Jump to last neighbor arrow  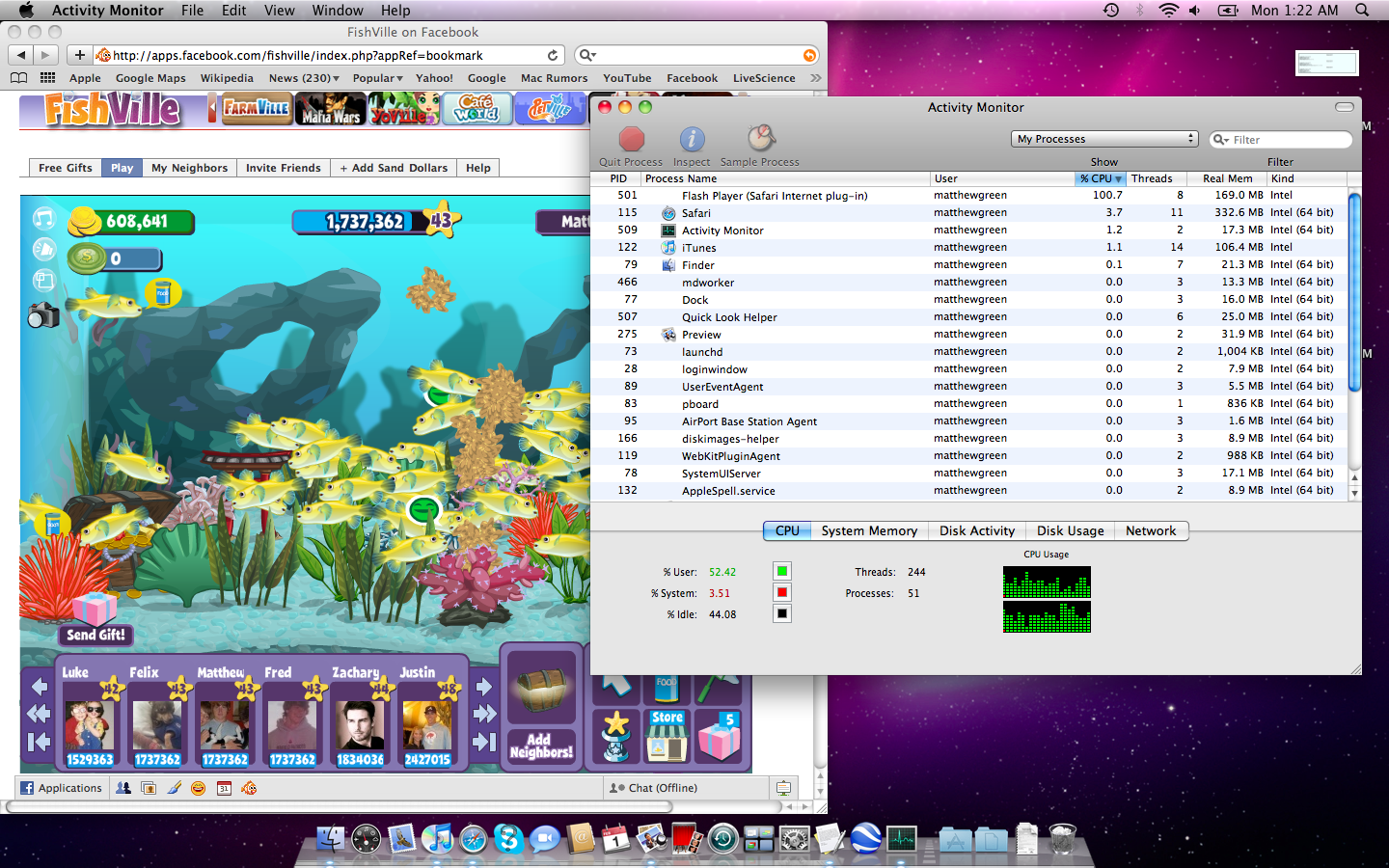tap(484, 742)
